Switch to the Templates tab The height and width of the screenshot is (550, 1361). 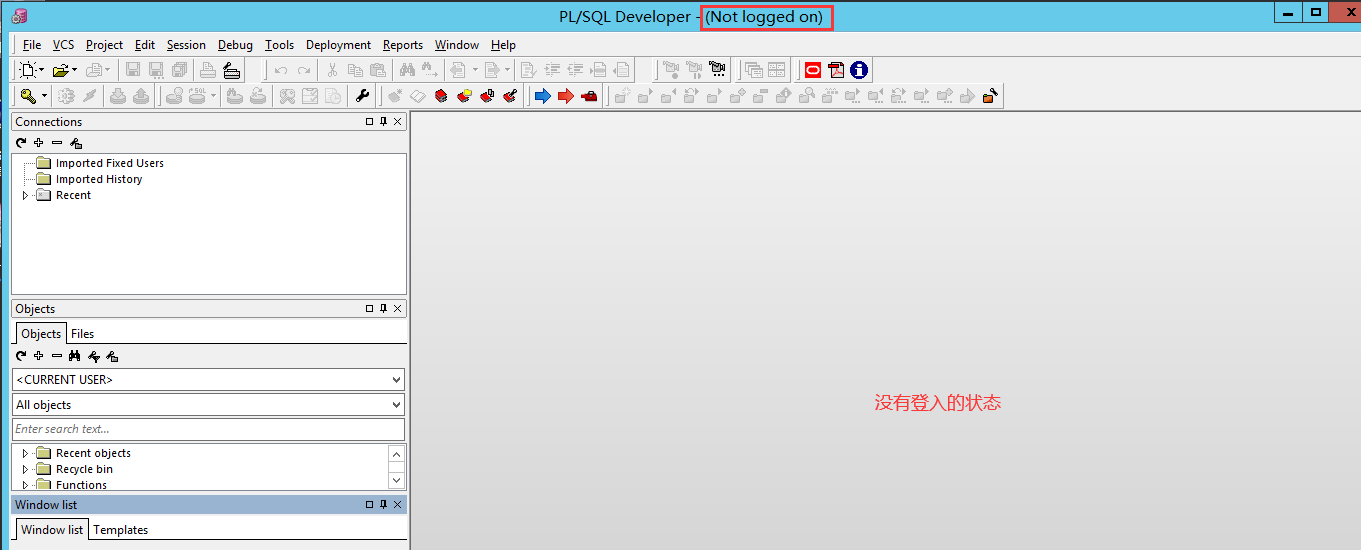(x=121, y=530)
